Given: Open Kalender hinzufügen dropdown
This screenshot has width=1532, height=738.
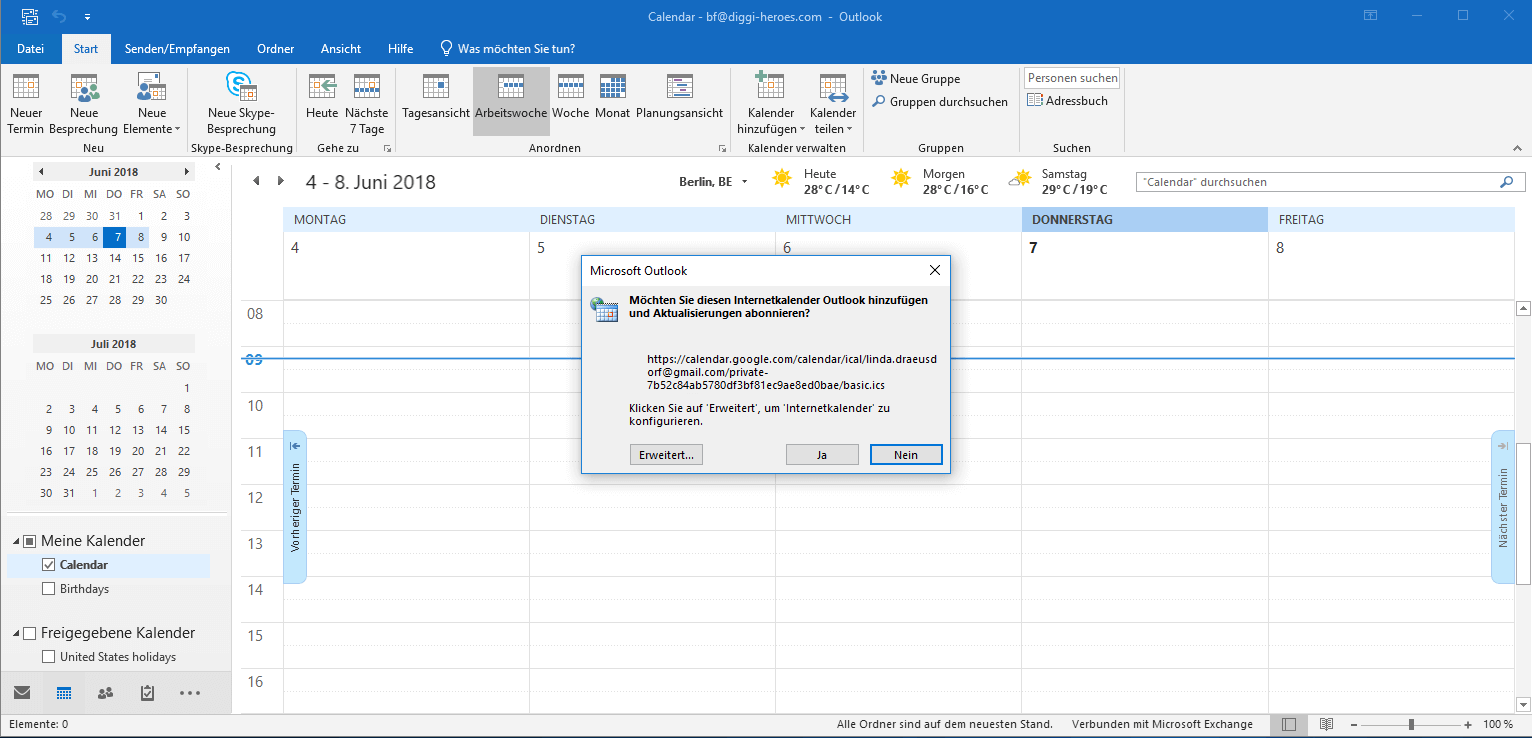Looking at the screenshot, I should click(771, 104).
